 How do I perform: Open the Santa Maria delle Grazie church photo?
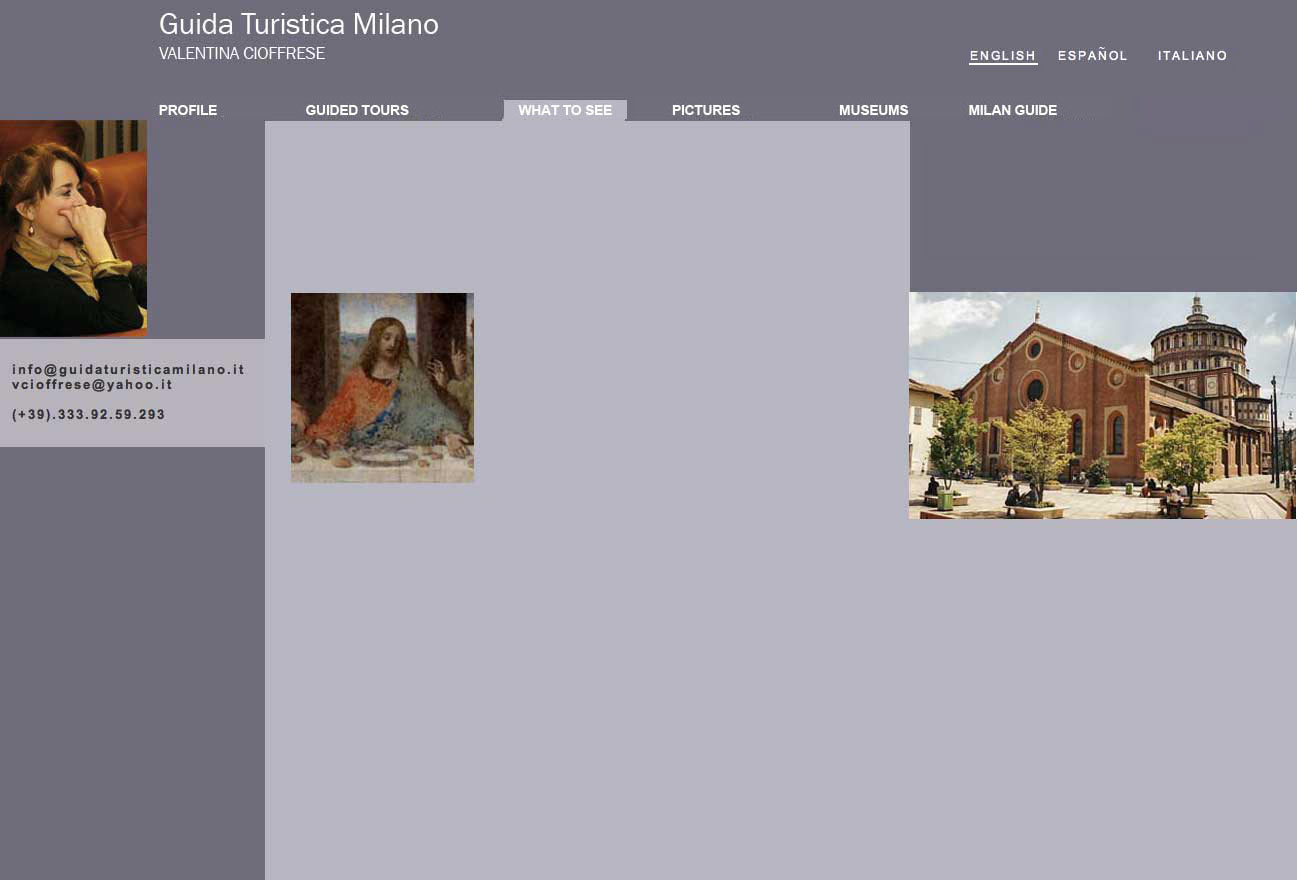(x=1103, y=405)
